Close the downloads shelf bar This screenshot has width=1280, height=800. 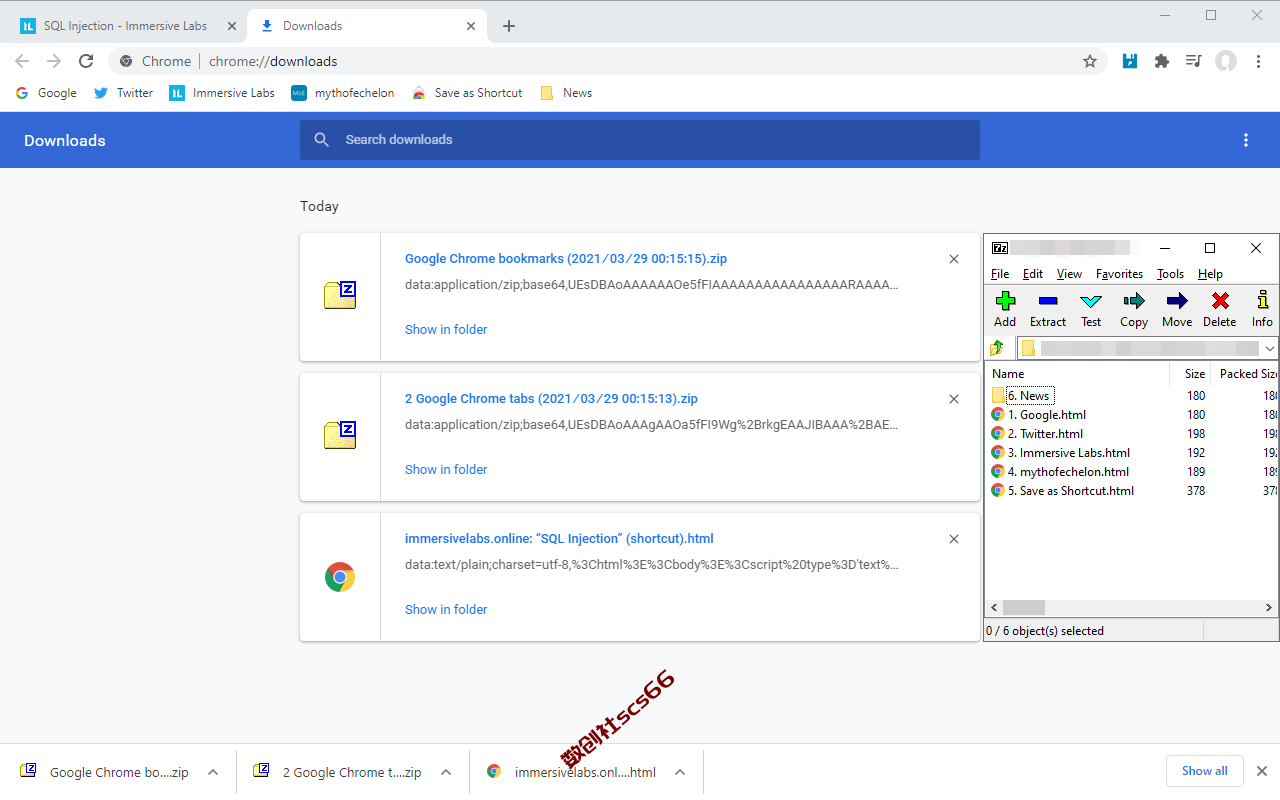click(x=1262, y=771)
